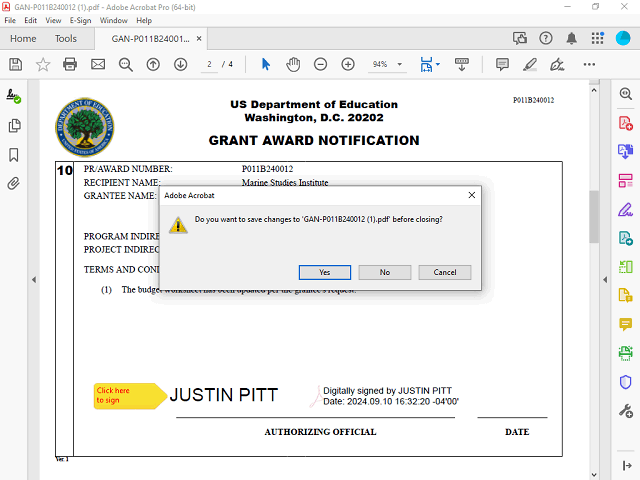The height and width of the screenshot is (480, 640).
Task: Click the vertical scrollbar thumb
Action: 594,216
